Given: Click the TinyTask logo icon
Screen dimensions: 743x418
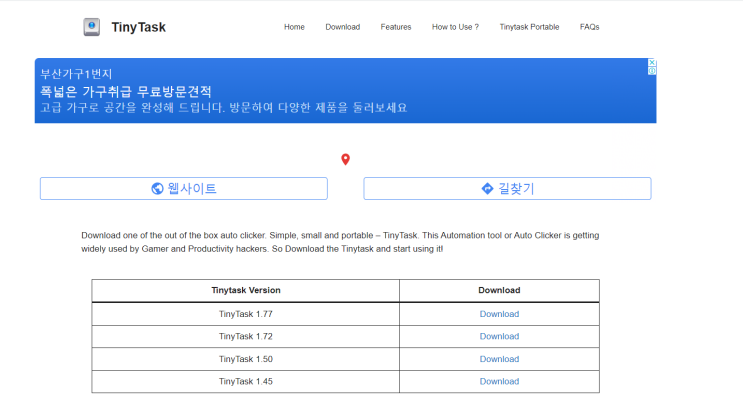Looking at the screenshot, I should click(x=91, y=27).
